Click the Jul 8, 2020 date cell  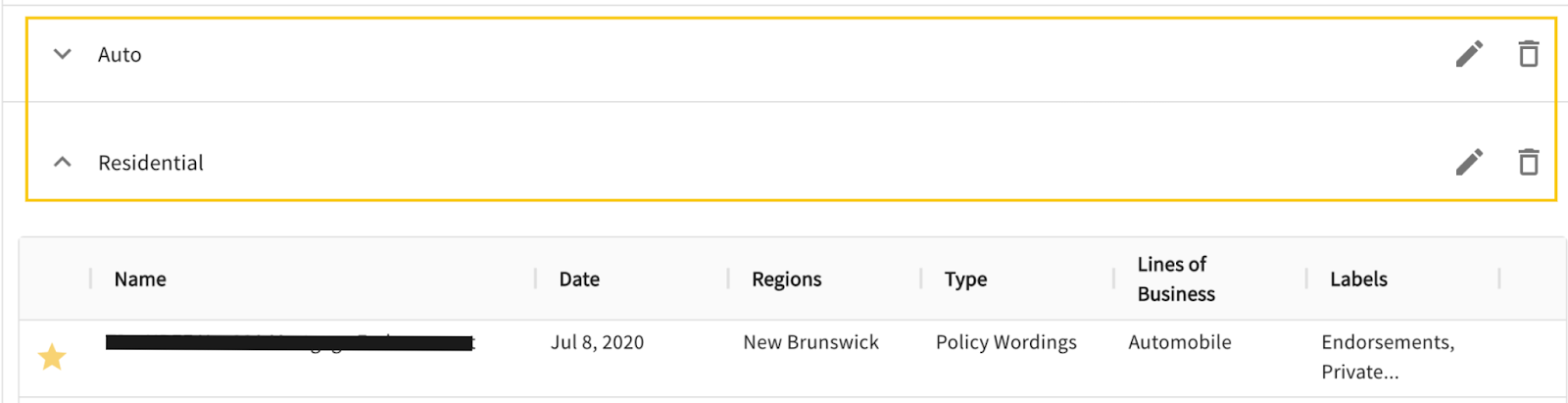(597, 342)
